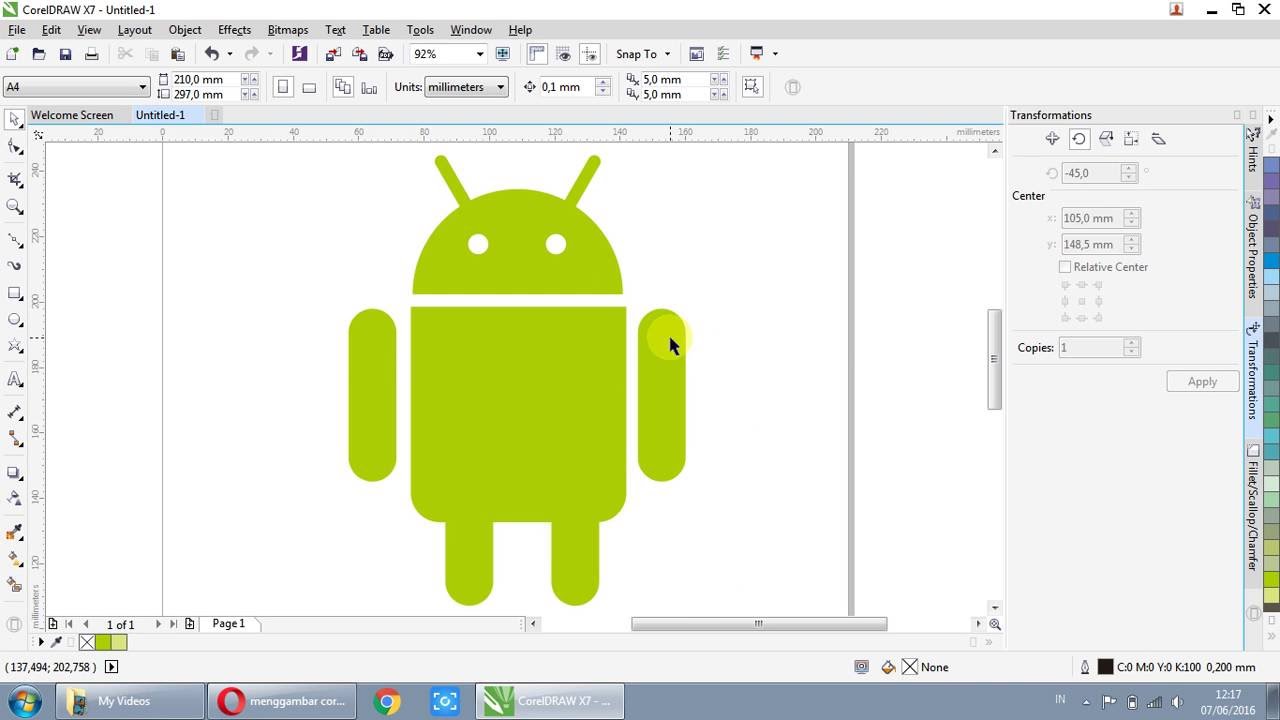Expand the undo history arrow

click(x=229, y=54)
